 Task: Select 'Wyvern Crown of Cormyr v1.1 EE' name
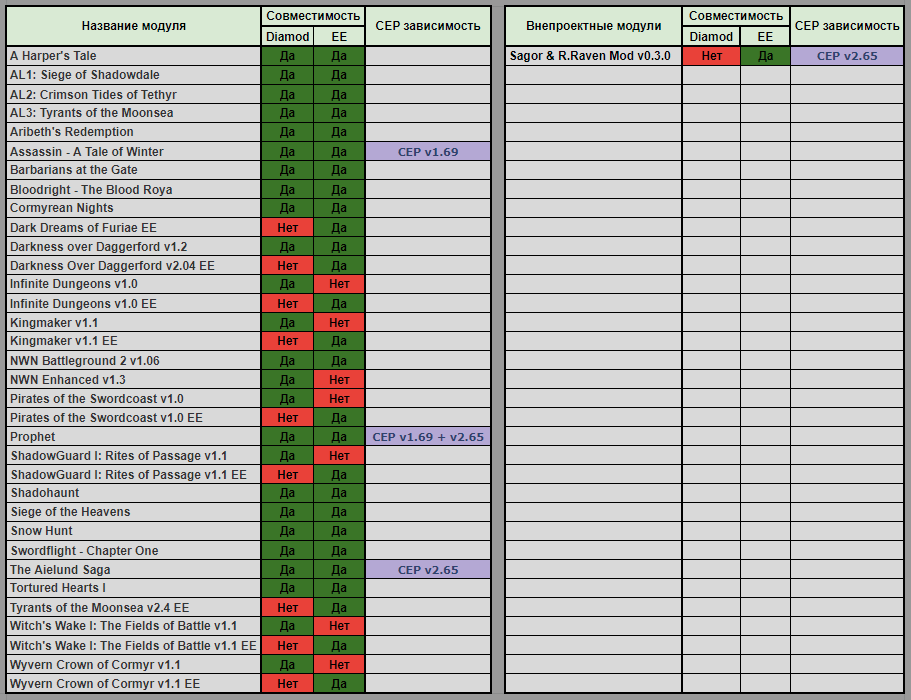105,684
